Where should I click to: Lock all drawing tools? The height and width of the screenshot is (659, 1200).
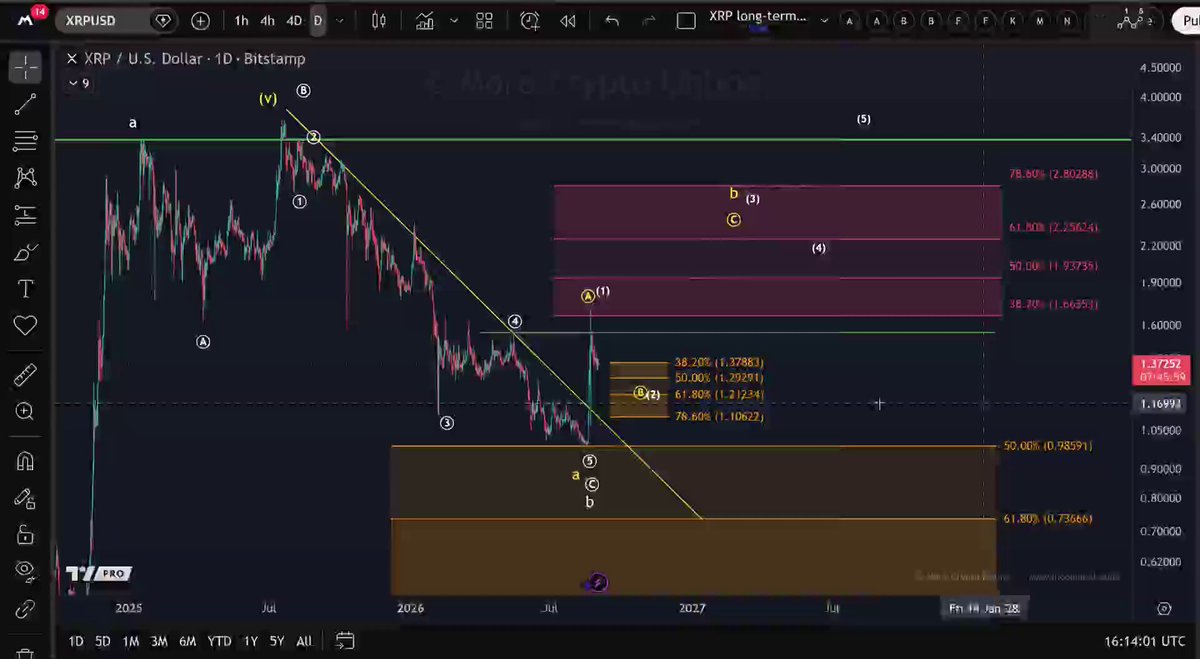25,535
